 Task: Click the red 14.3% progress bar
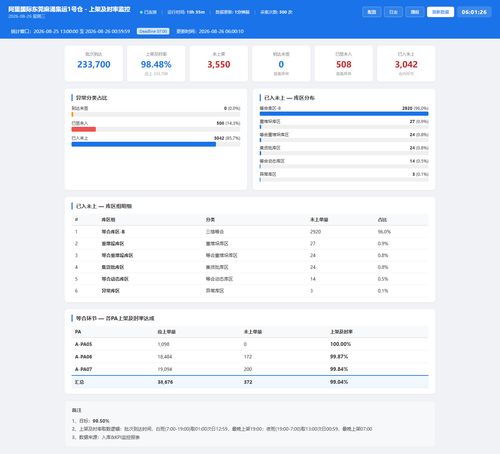coord(84,129)
